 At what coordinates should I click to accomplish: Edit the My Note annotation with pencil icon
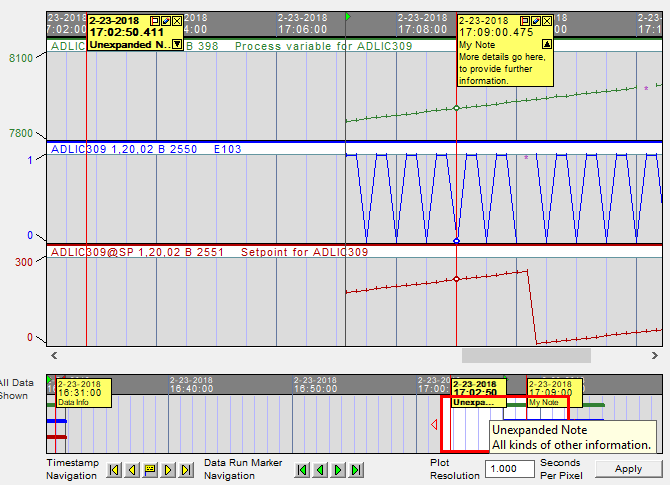tap(536, 20)
